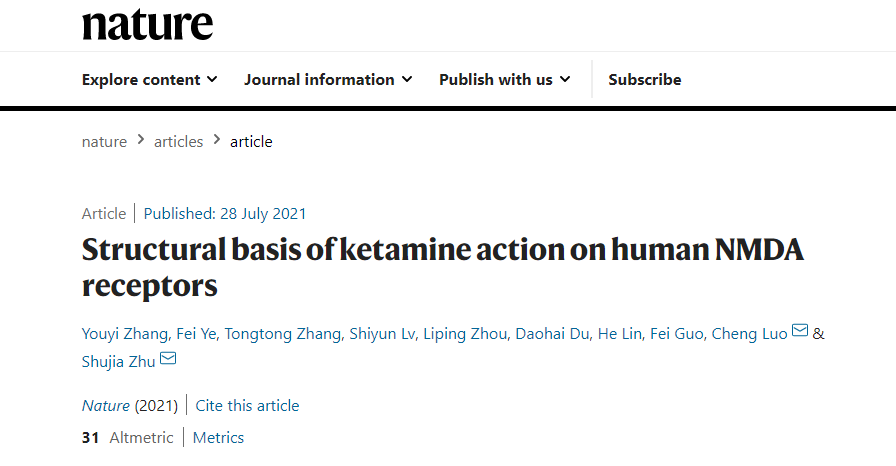Image resolution: width=896 pixels, height=466 pixels.
Task: Click the Nature logo
Action: pyautogui.click(x=147, y=23)
